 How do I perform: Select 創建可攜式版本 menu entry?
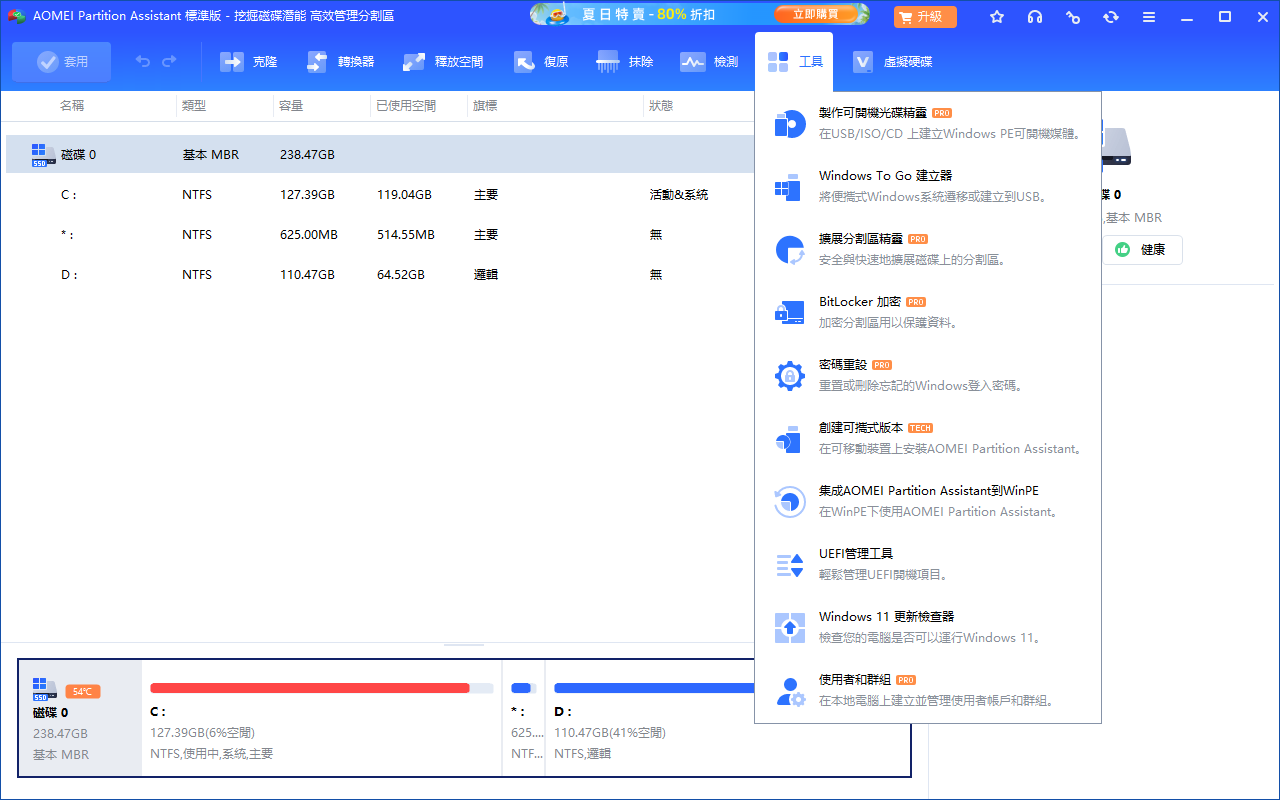click(928, 438)
